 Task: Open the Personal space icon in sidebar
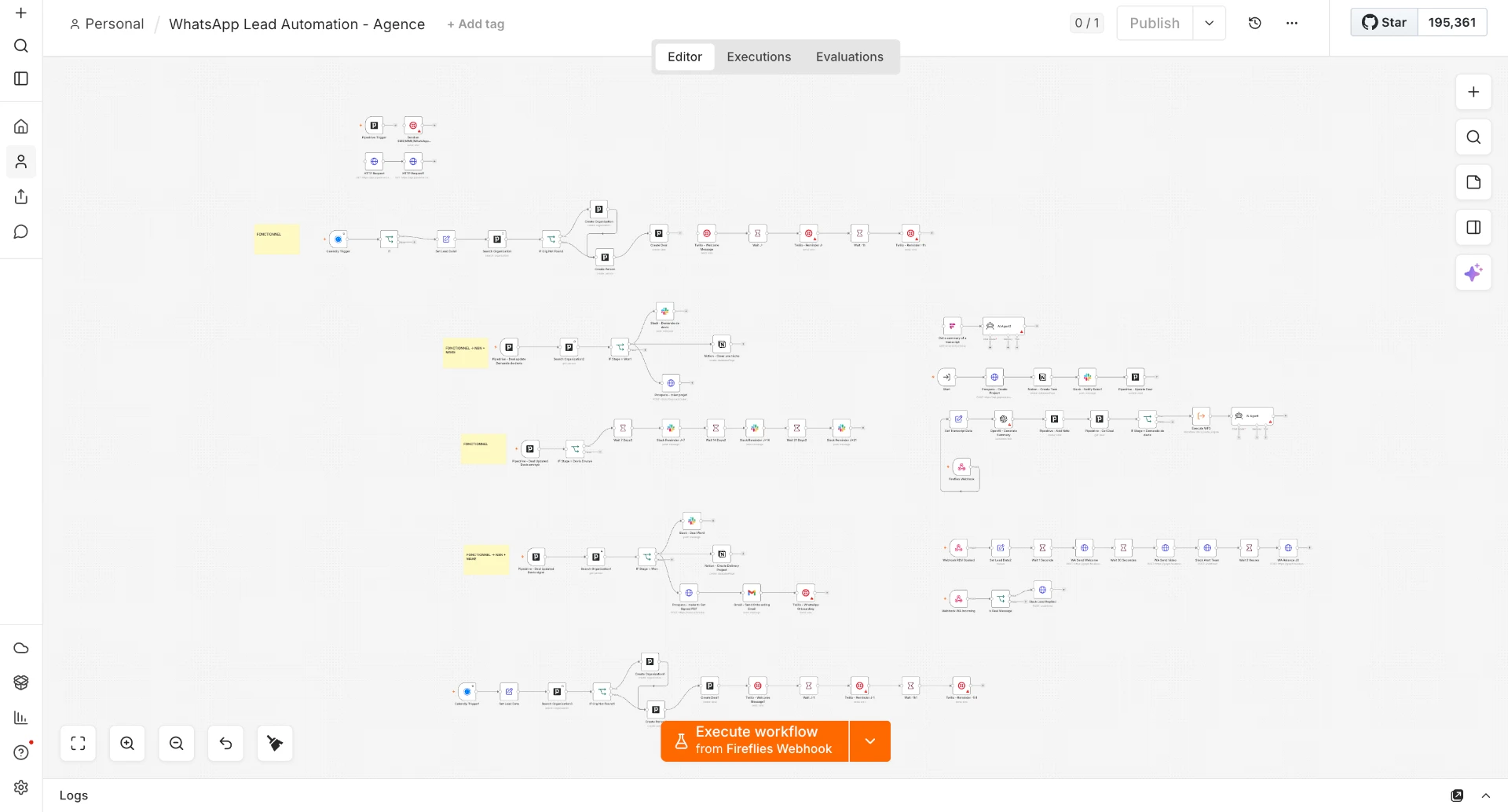tap(21, 162)
